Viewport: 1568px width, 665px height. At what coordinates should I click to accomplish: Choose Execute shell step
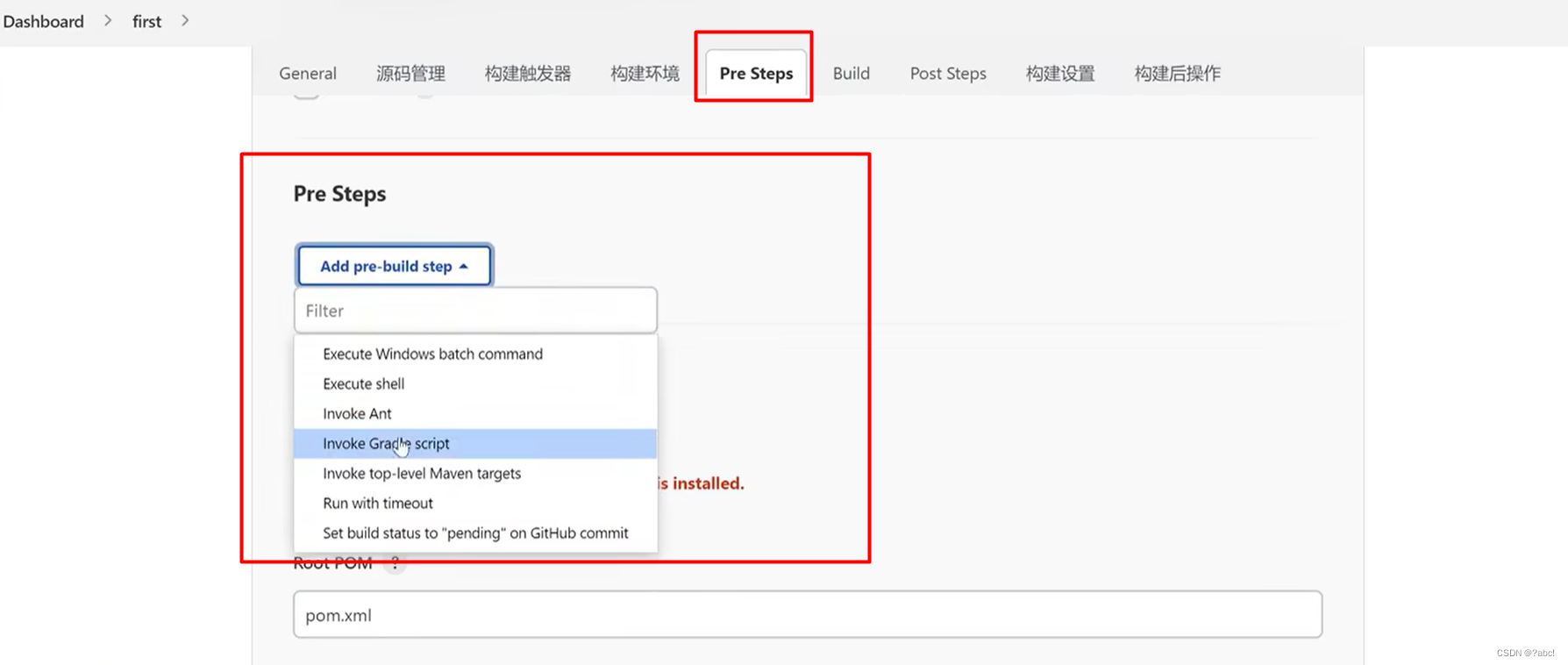[475, 383]
